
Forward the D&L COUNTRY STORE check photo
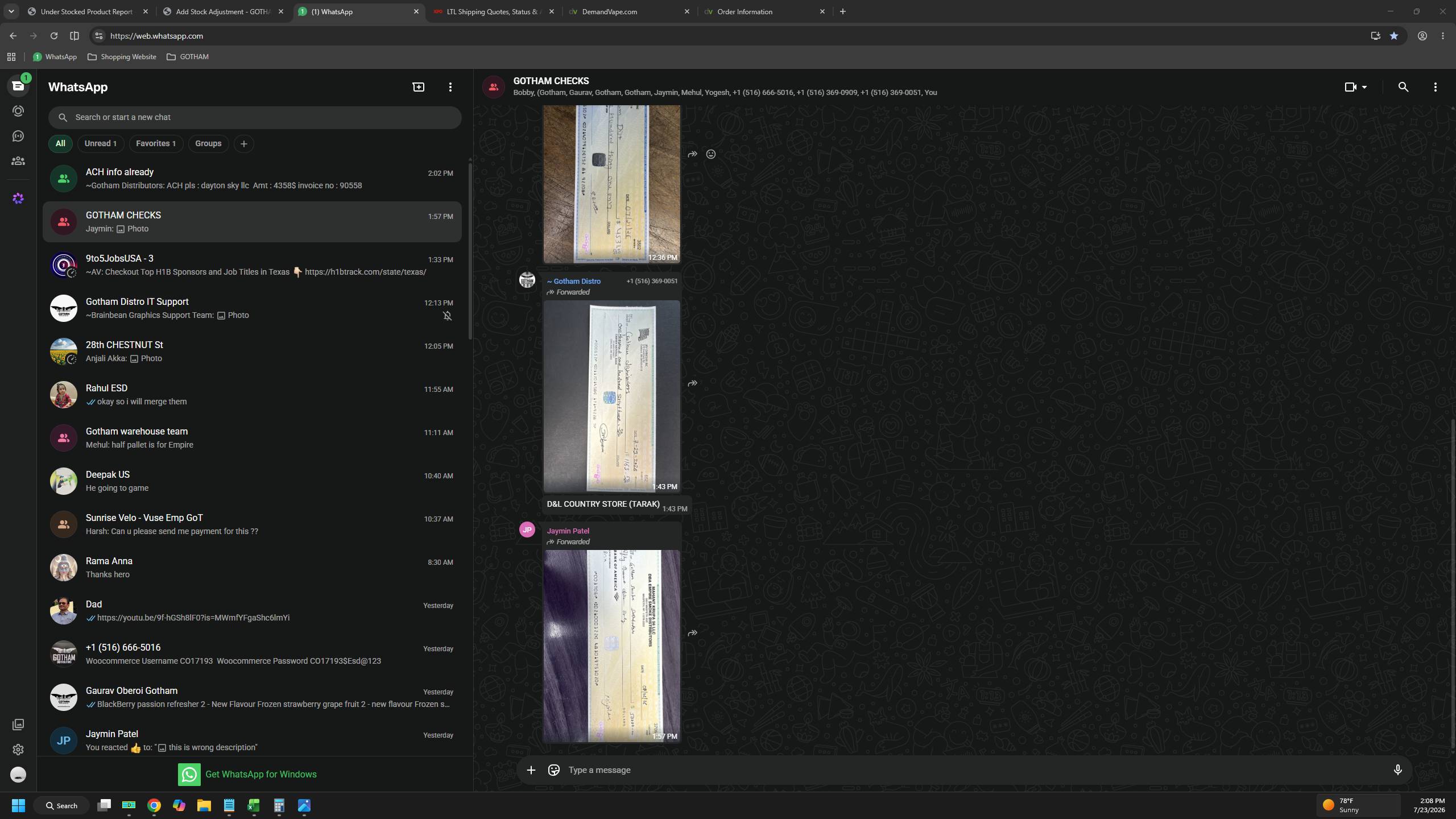pos(692,383)
